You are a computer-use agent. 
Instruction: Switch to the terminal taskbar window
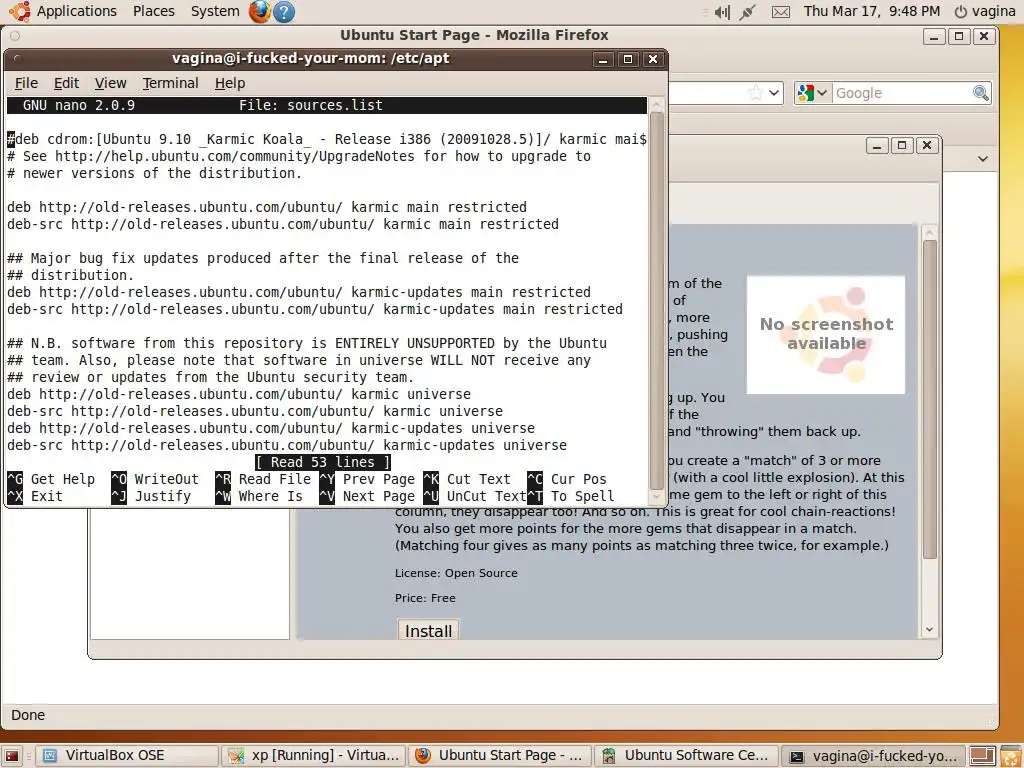click(x=872, y=756)
